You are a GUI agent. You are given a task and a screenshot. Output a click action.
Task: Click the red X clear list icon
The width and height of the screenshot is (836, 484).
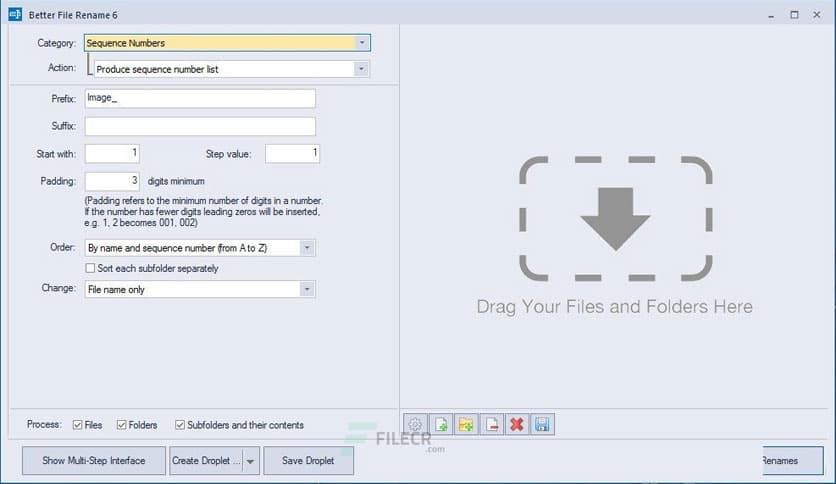[516, 425]
